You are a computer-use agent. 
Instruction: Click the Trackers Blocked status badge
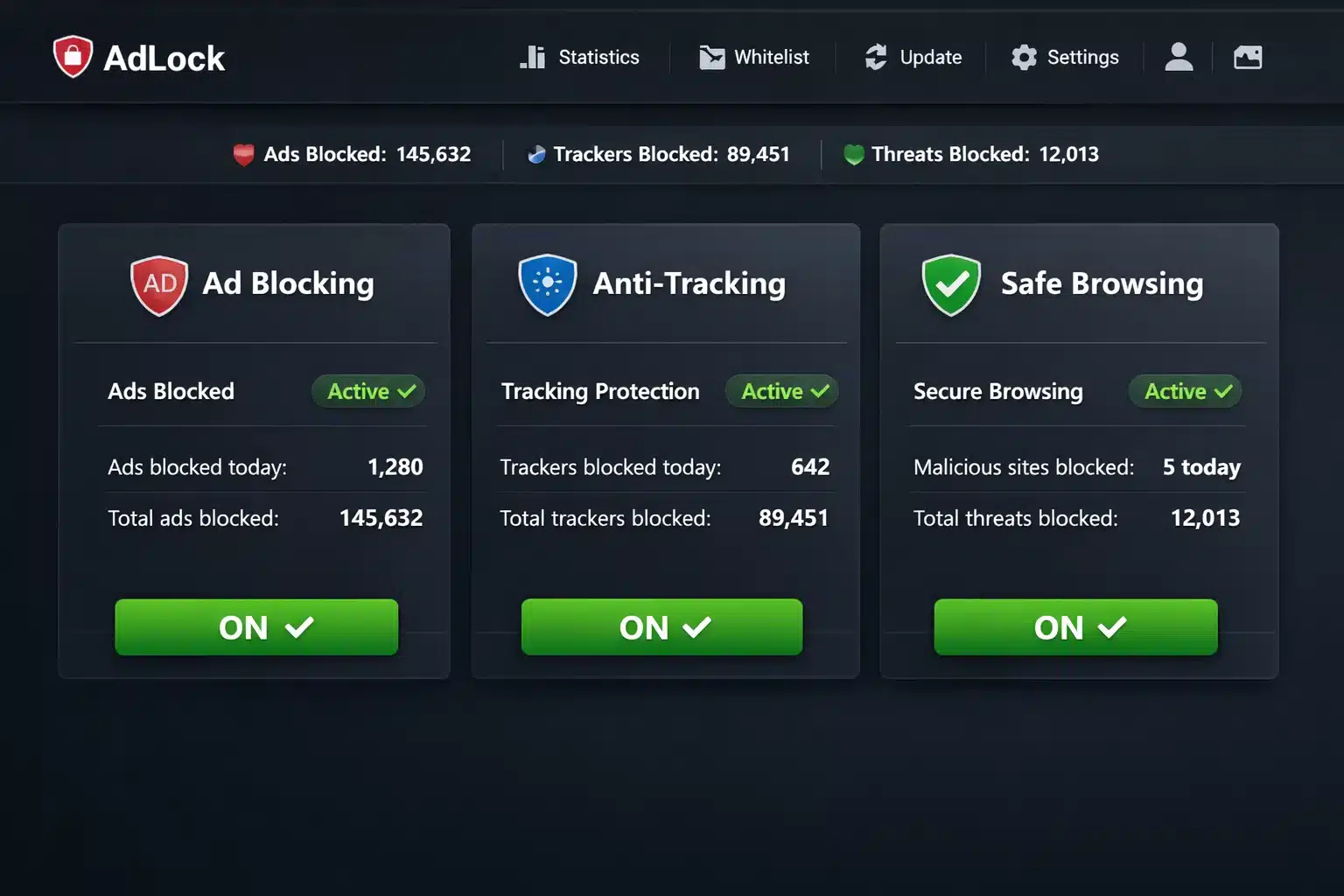(658, 154)
